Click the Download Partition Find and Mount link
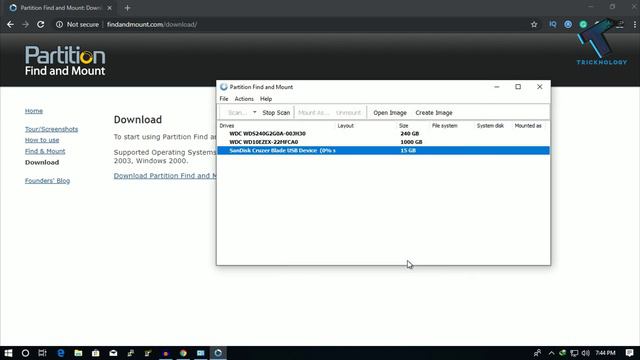The width and height of the screenshot is (640, 360). click(x=165, y=176)
